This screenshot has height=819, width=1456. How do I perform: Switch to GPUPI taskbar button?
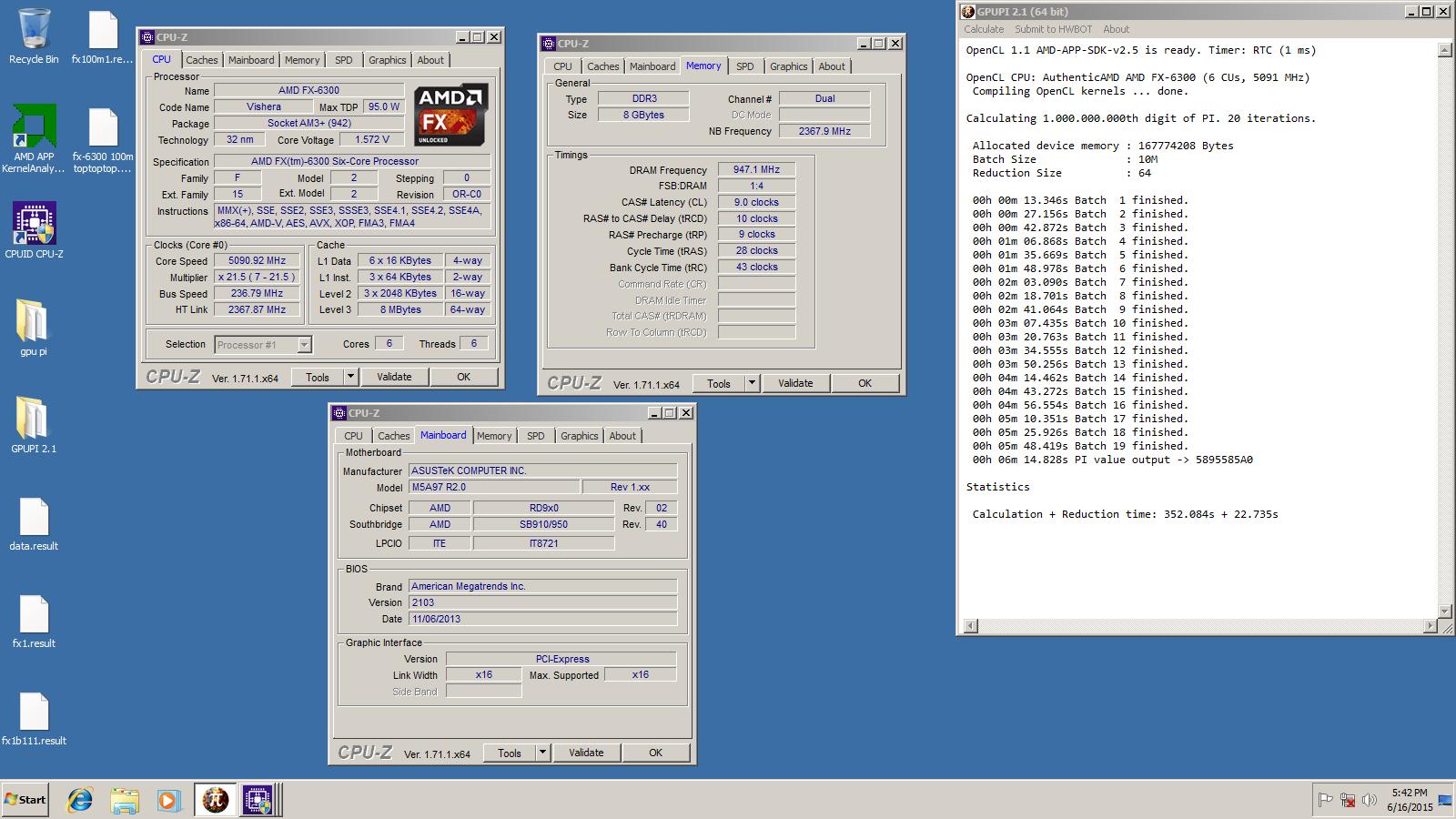(x=215, y=800)
